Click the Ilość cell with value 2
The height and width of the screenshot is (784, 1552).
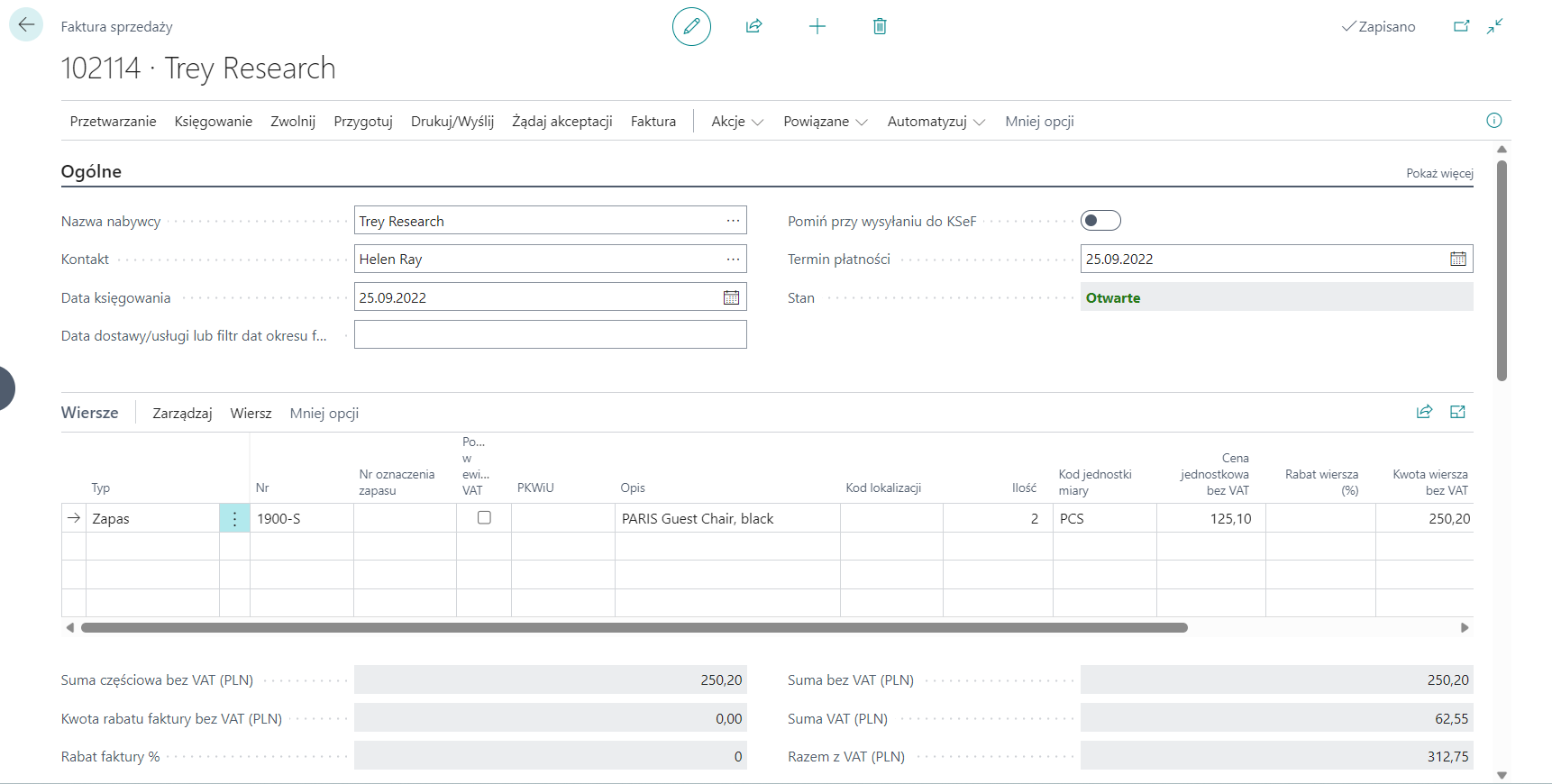point(998,518)
